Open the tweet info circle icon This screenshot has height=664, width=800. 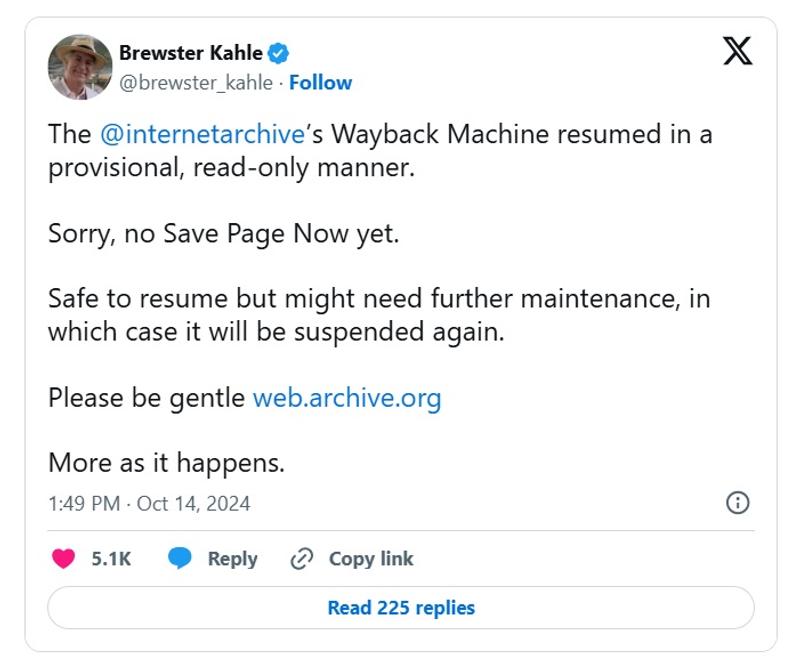[x=737, y=502]
